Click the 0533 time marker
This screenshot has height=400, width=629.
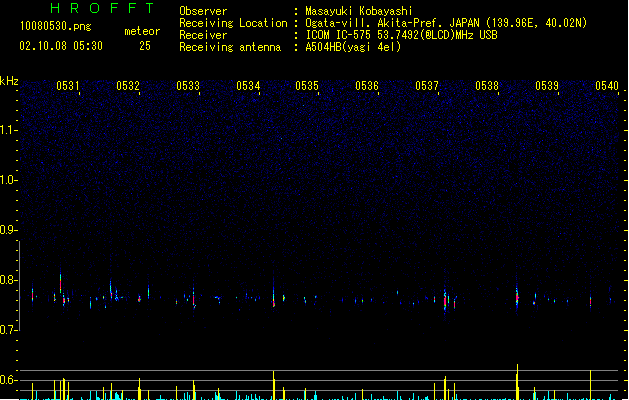pyautogui.click(x=188, y=86)
